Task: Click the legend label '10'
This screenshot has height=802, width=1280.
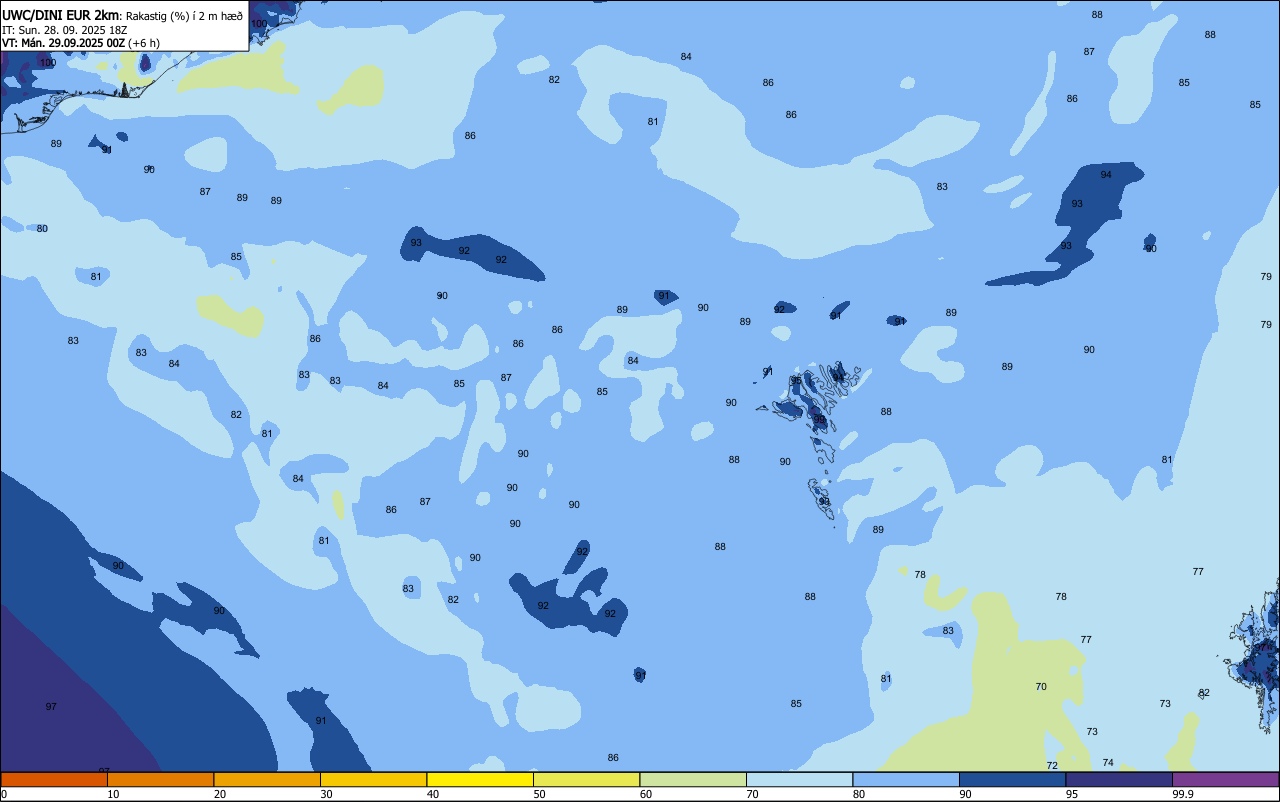Action: (113, 794)
